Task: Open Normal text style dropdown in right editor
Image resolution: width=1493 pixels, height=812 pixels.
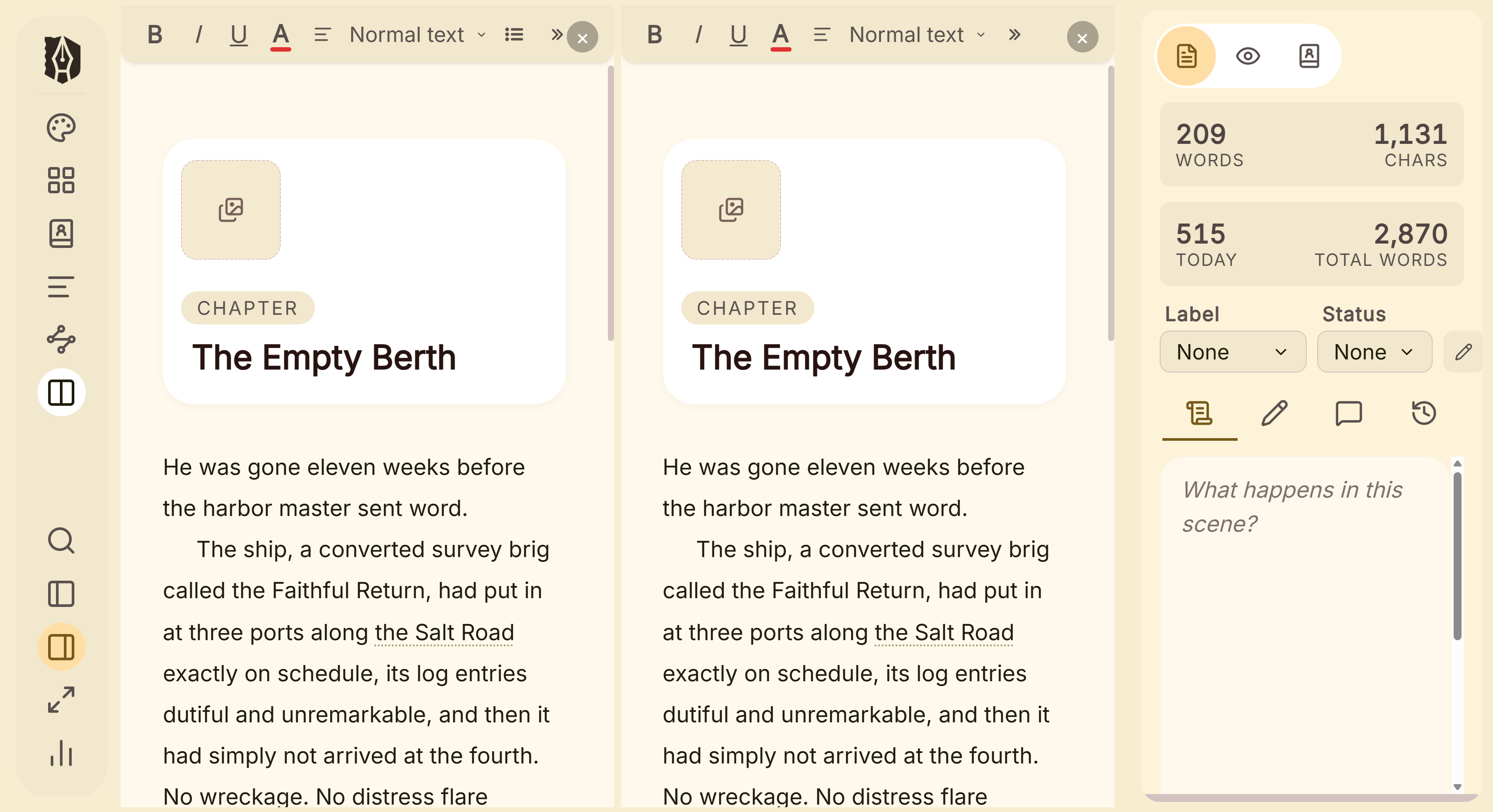Action: (917, 35)
